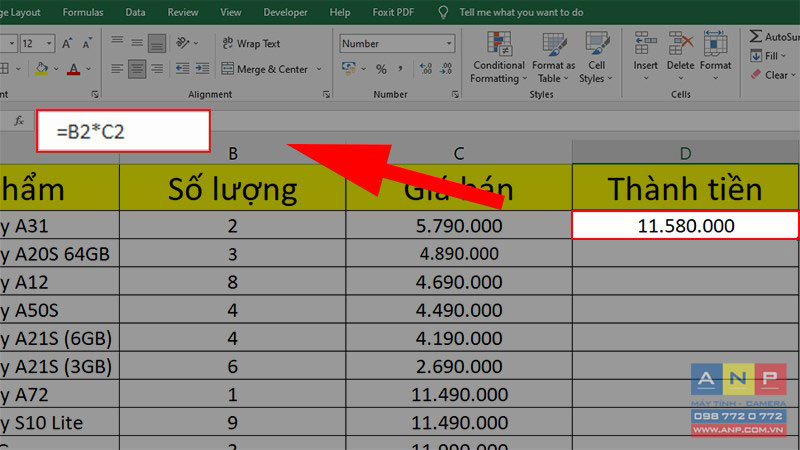Decrease the cell indent
This screenshot has height=450, width=800.
(182, 68)
